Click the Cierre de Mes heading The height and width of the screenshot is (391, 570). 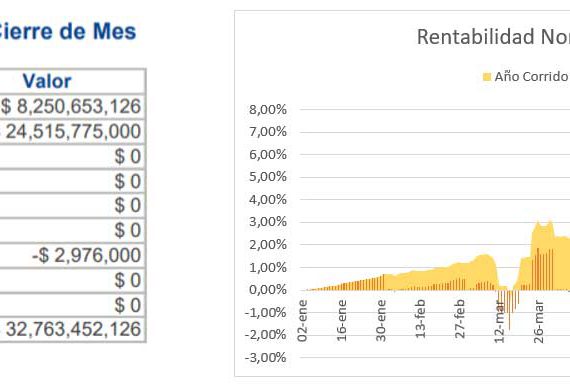[x=67, y=31]
